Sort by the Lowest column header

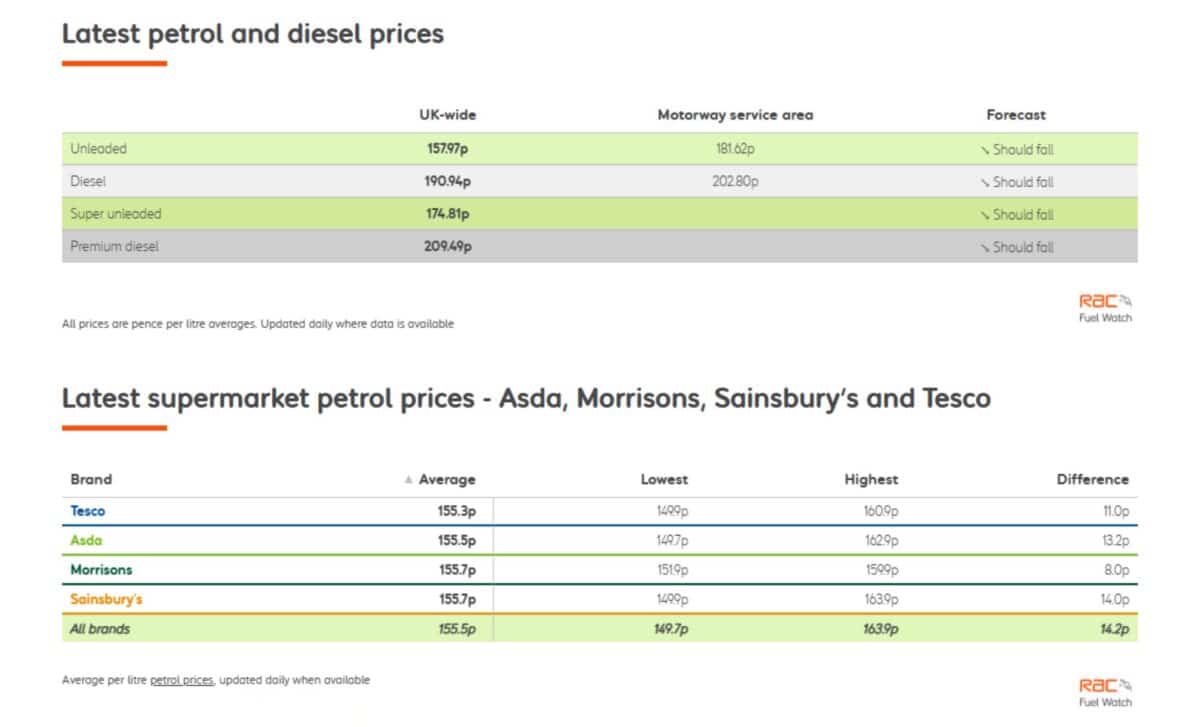point(664,480)
